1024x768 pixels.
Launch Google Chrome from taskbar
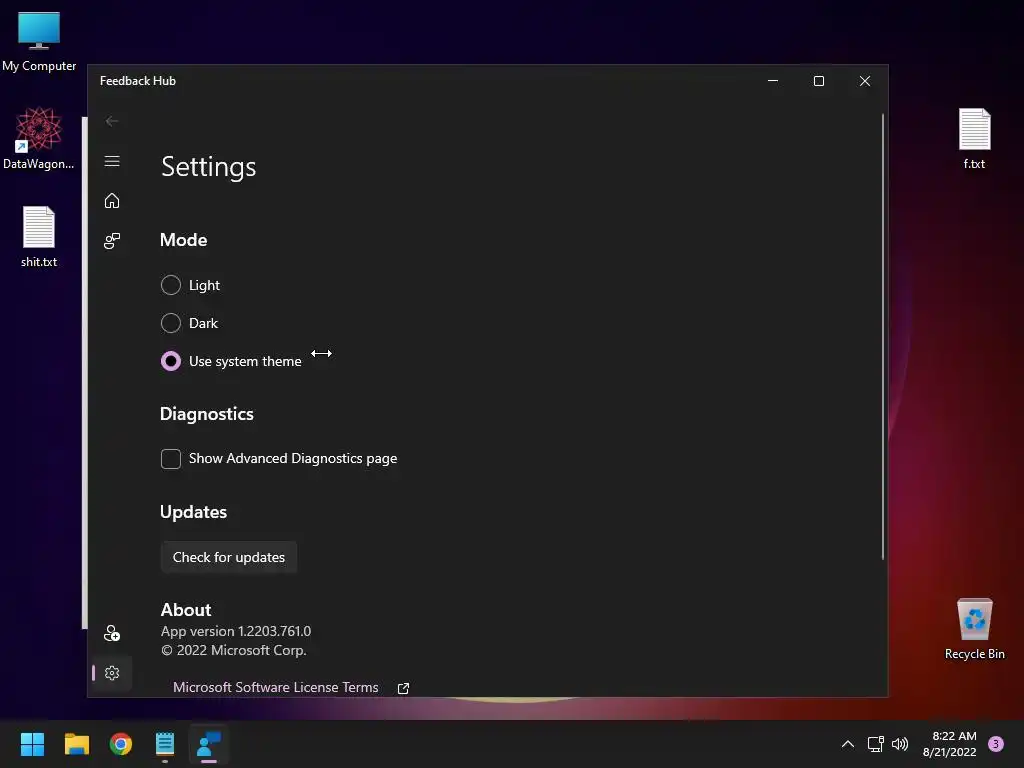[x=121, y=744]
